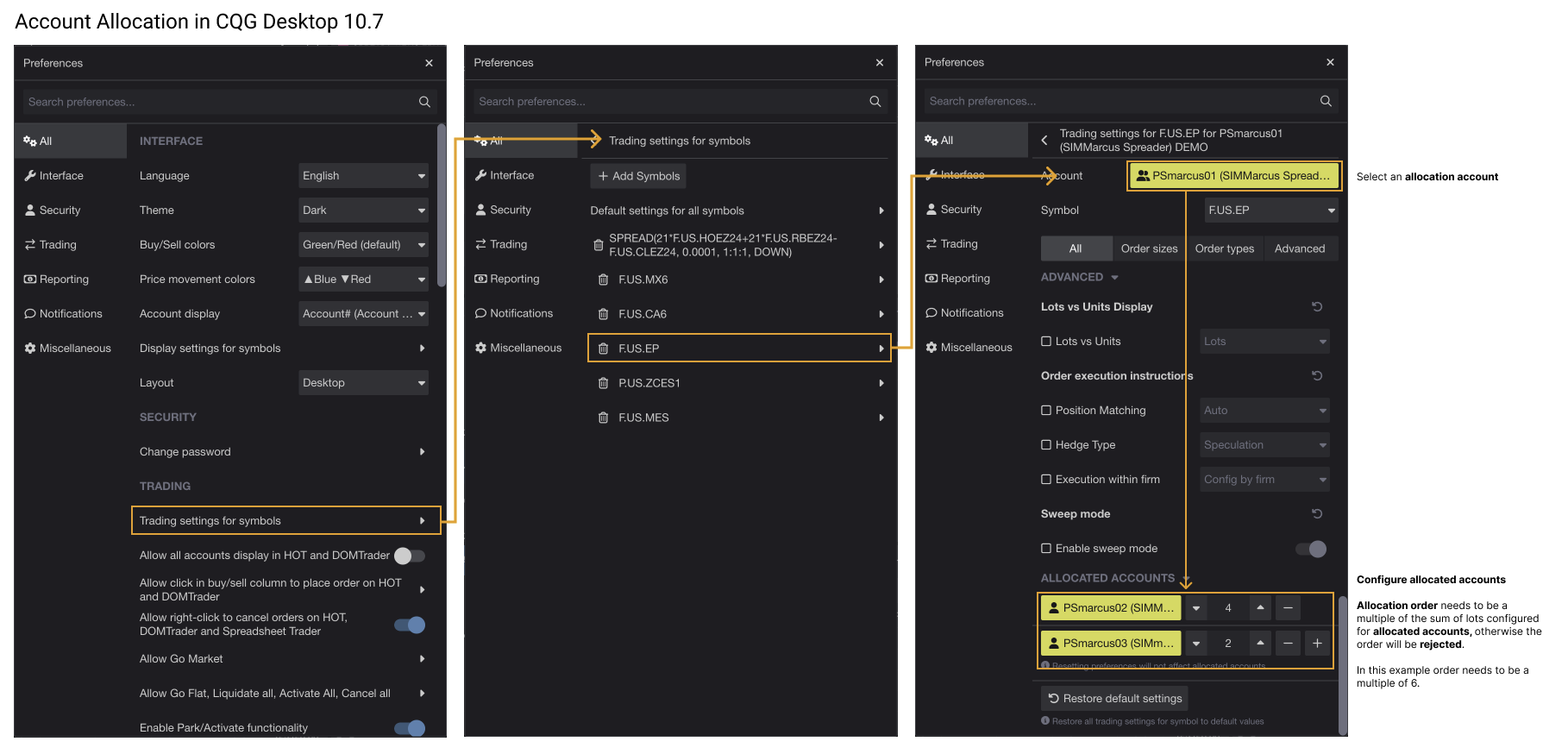Toggle the Enable sweep mode switch
Viewport: 1568px width, 754px height.
click(x=1311, y=549)
